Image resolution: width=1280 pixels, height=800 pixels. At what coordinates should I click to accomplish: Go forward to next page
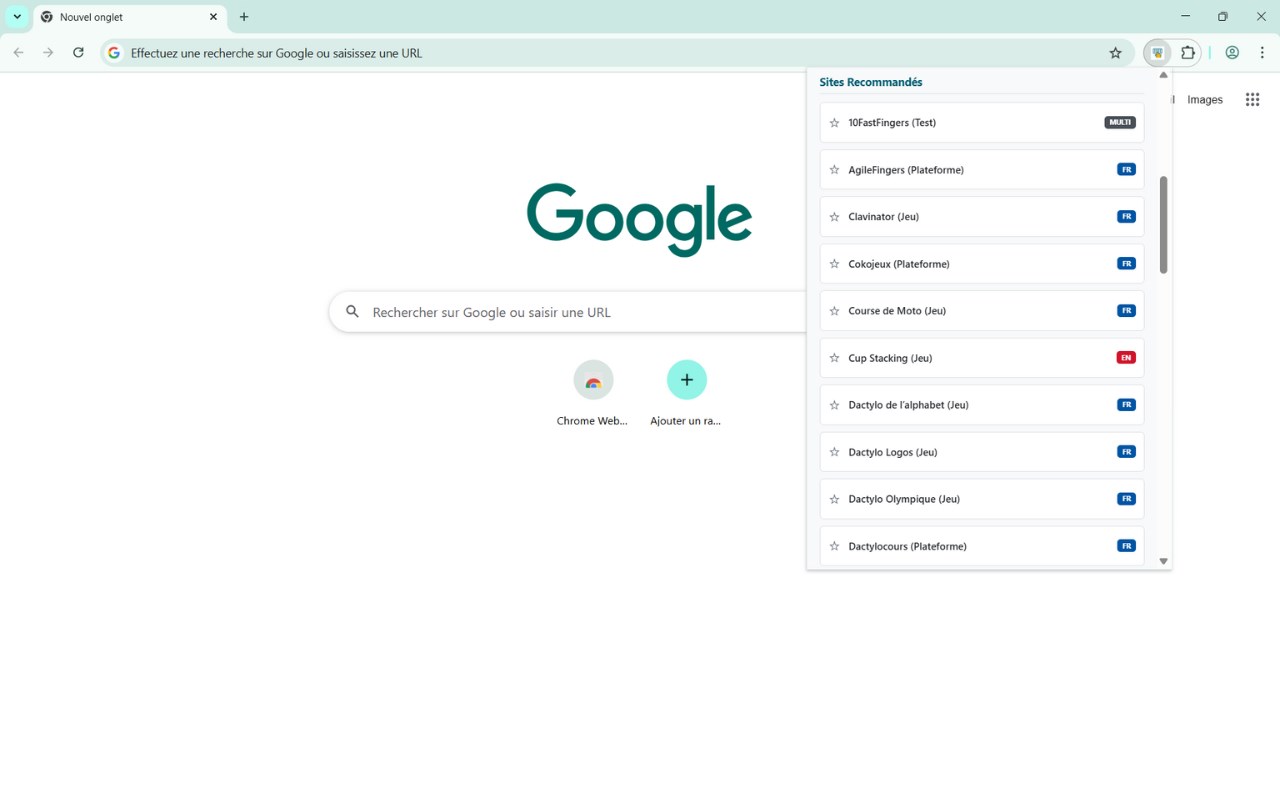click(x=48, y=53)
